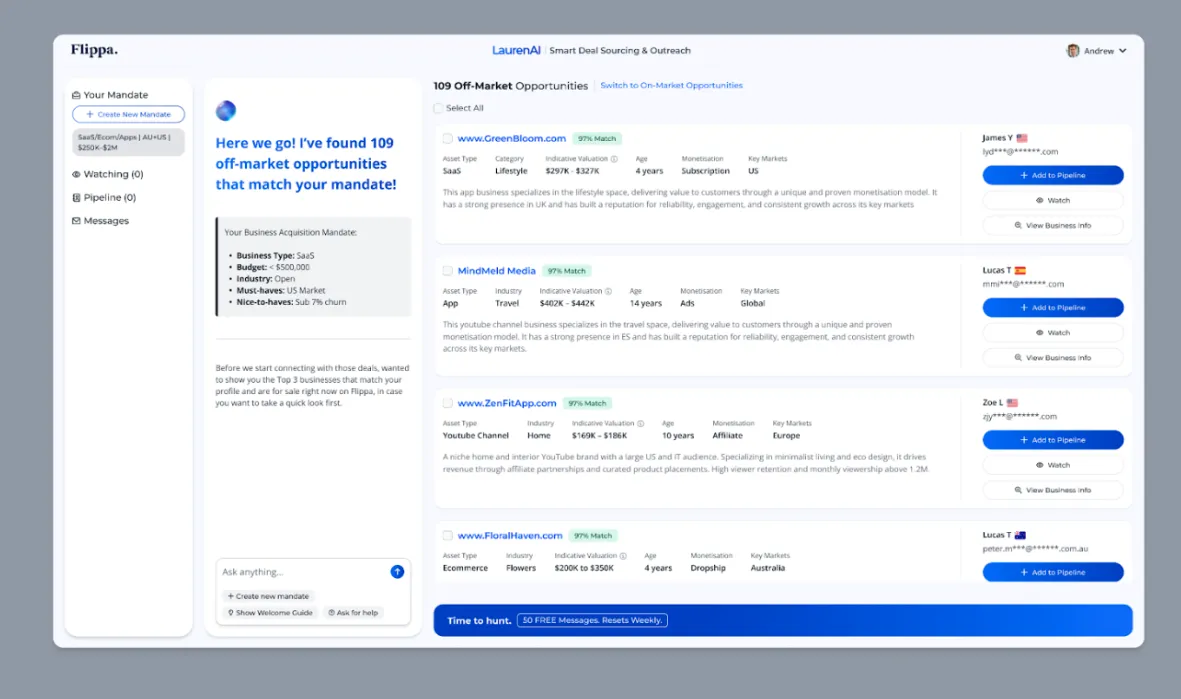
Task: Click the blue send arrow icon in chat
Action: [397, 572]
